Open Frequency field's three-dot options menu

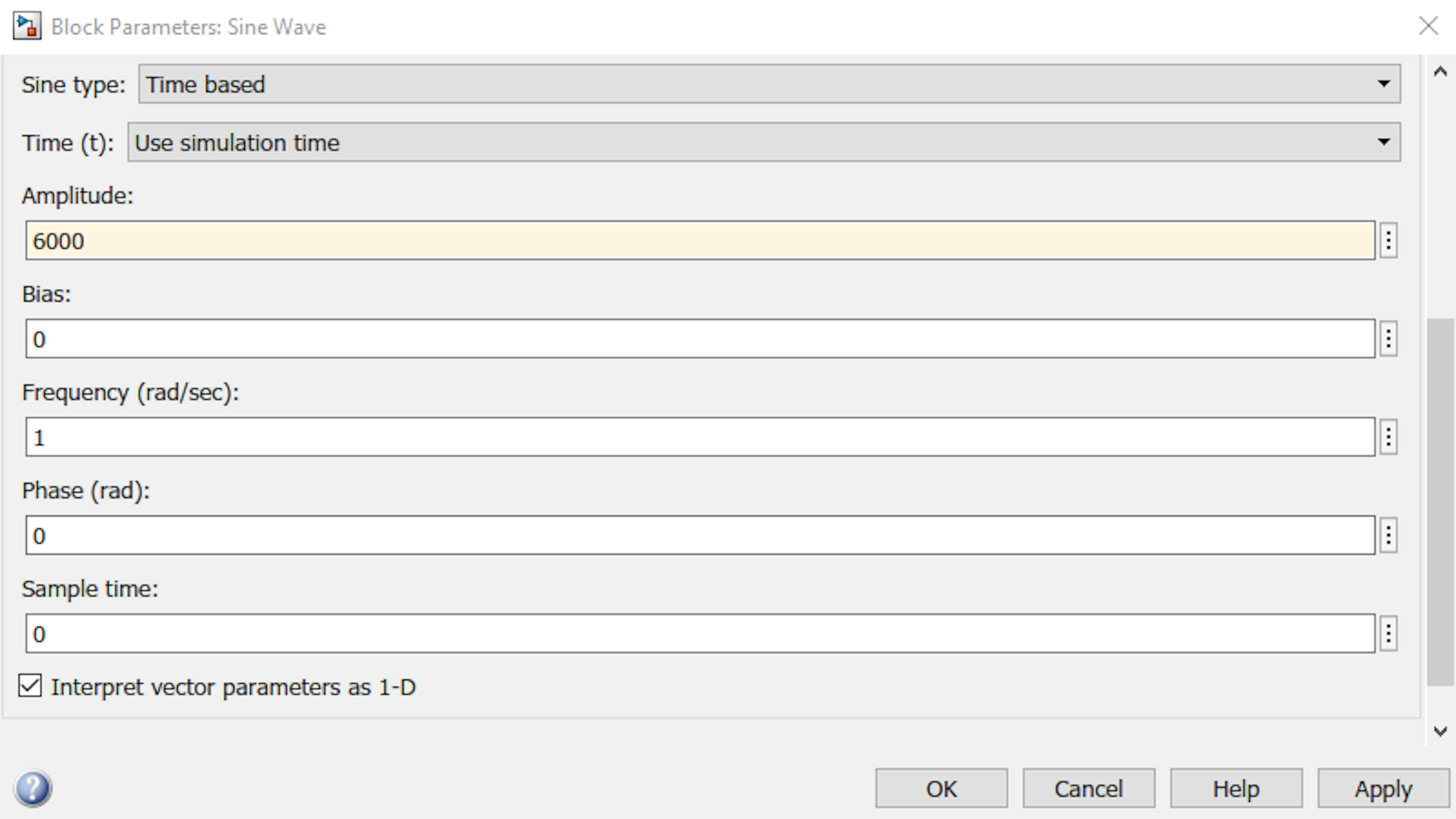[x=1388, y=437]
